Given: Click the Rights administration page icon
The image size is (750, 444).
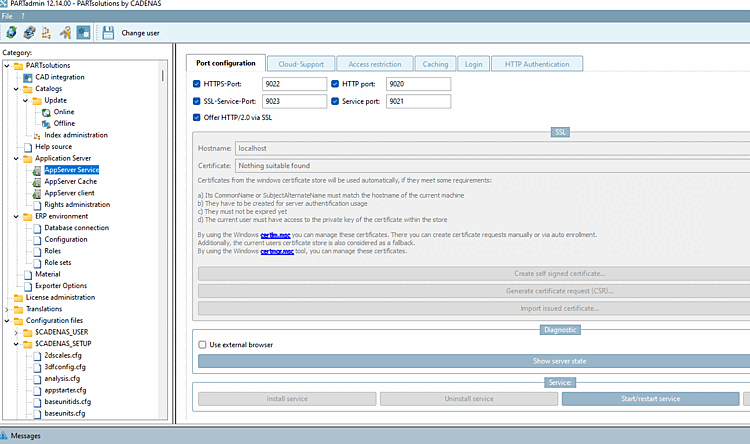Looking at the screenshot, I should (x=37, y=205).
